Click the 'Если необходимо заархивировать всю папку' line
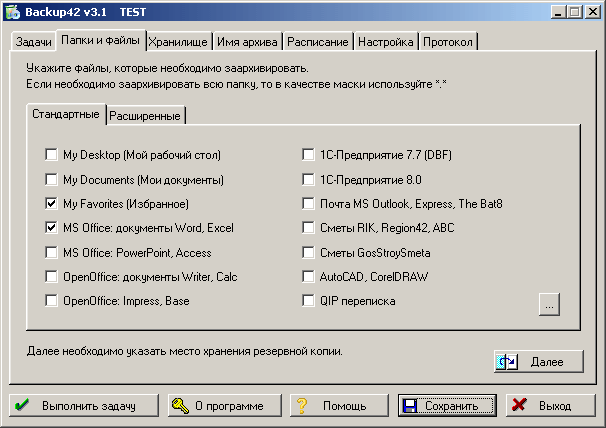 tap(141, 84)
